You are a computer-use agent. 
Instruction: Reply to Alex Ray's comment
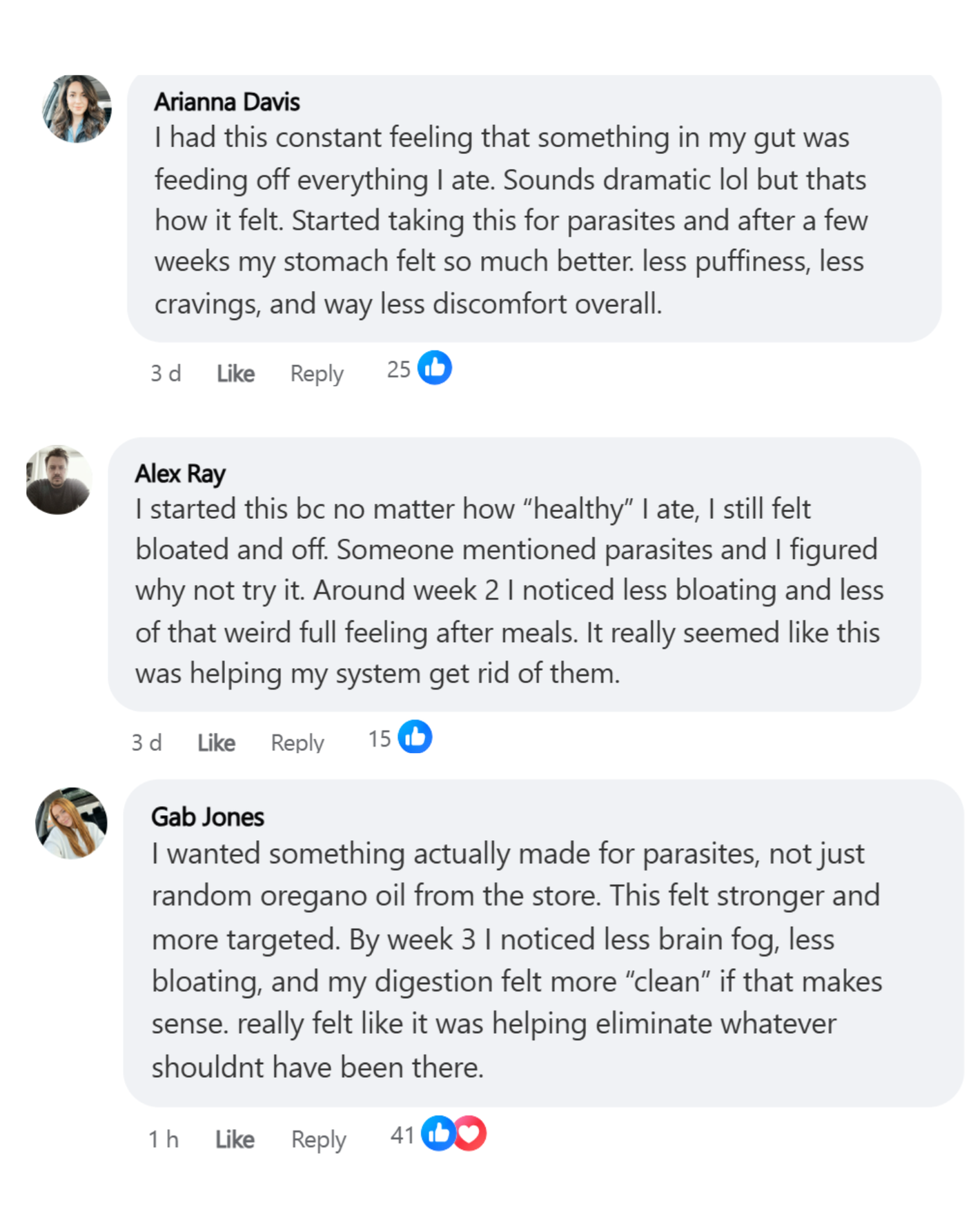click(x=297, y=743)
